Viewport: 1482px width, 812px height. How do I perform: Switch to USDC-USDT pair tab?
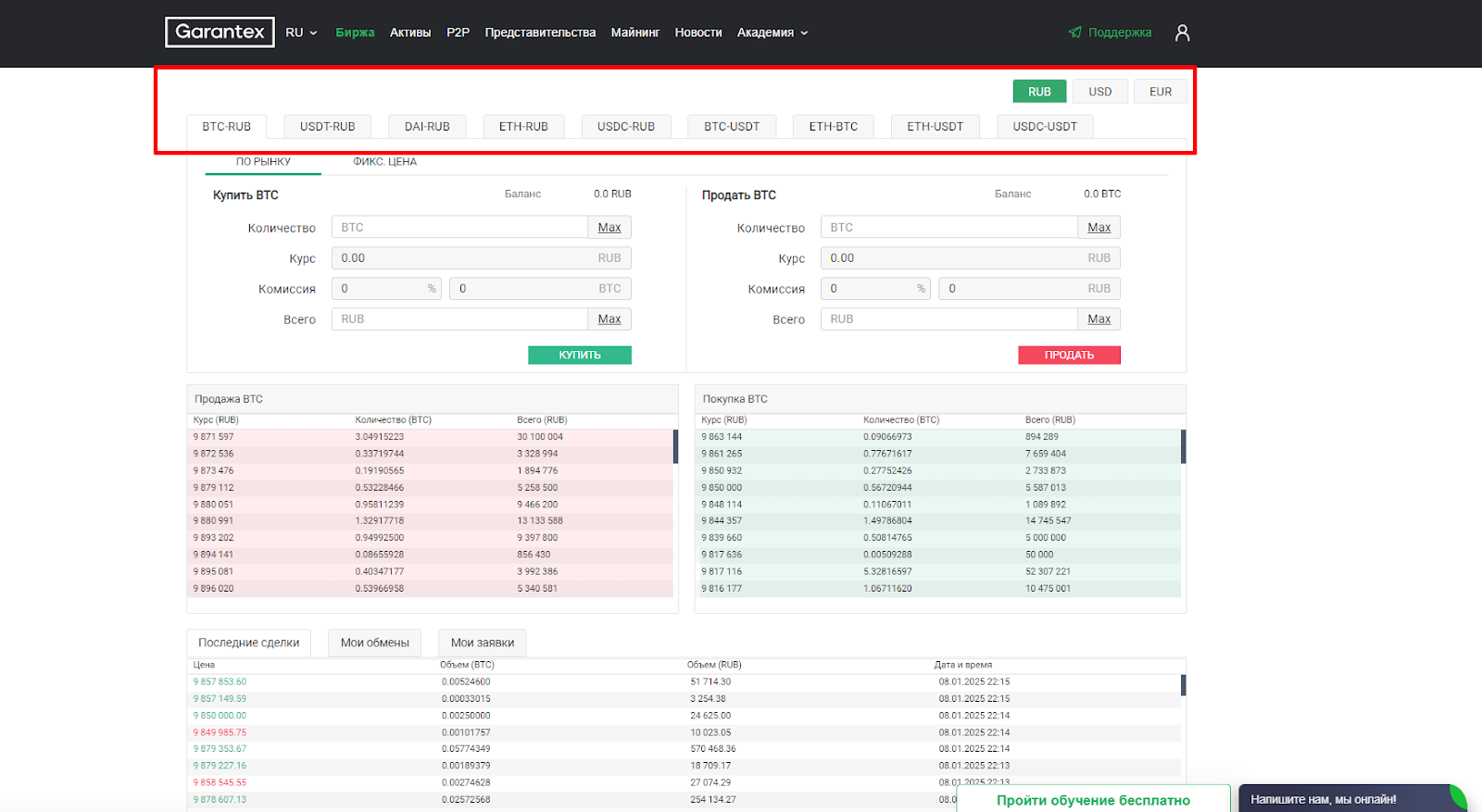(1045, 127)
